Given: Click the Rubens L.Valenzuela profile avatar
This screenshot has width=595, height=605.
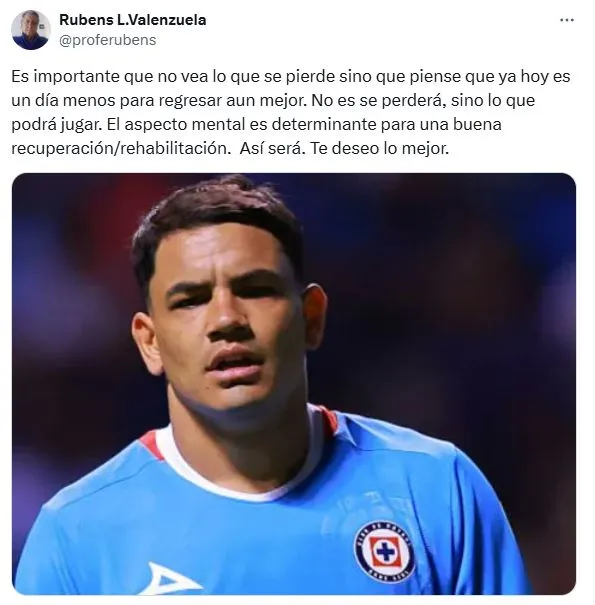Looking at the screenshot, I should click(31, 30).
